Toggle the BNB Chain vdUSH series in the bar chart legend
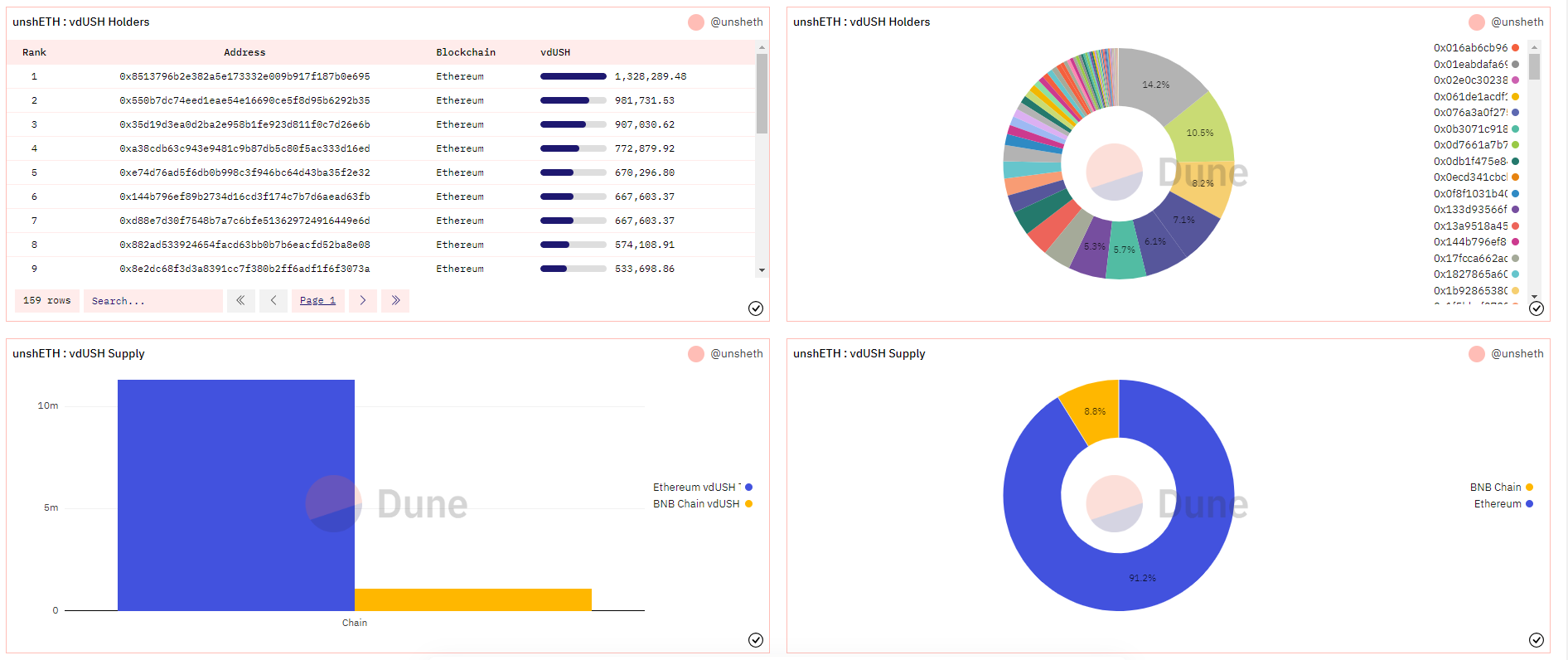The height and width of the screenshot is (660, 1568). coord(703,504)
